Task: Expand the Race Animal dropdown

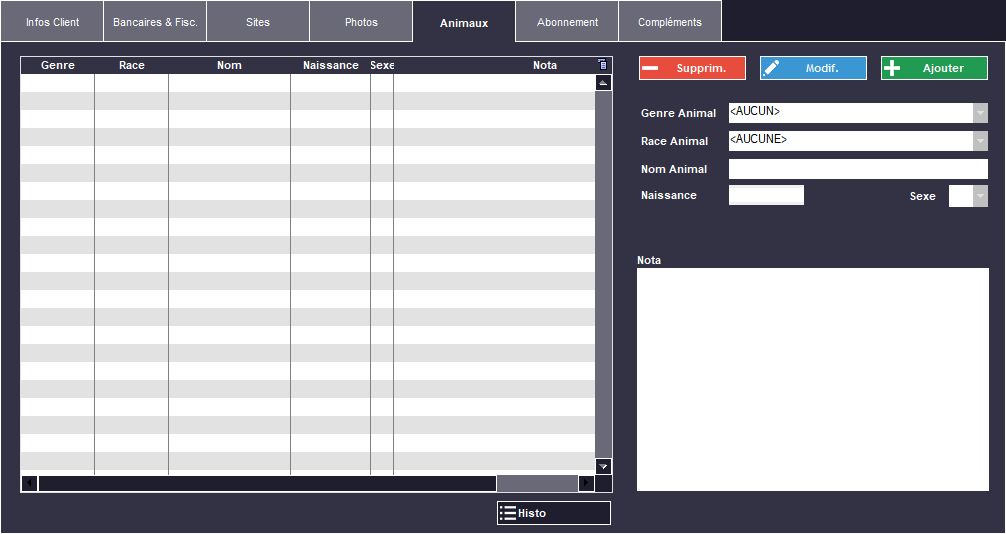Action: [980, 141]
